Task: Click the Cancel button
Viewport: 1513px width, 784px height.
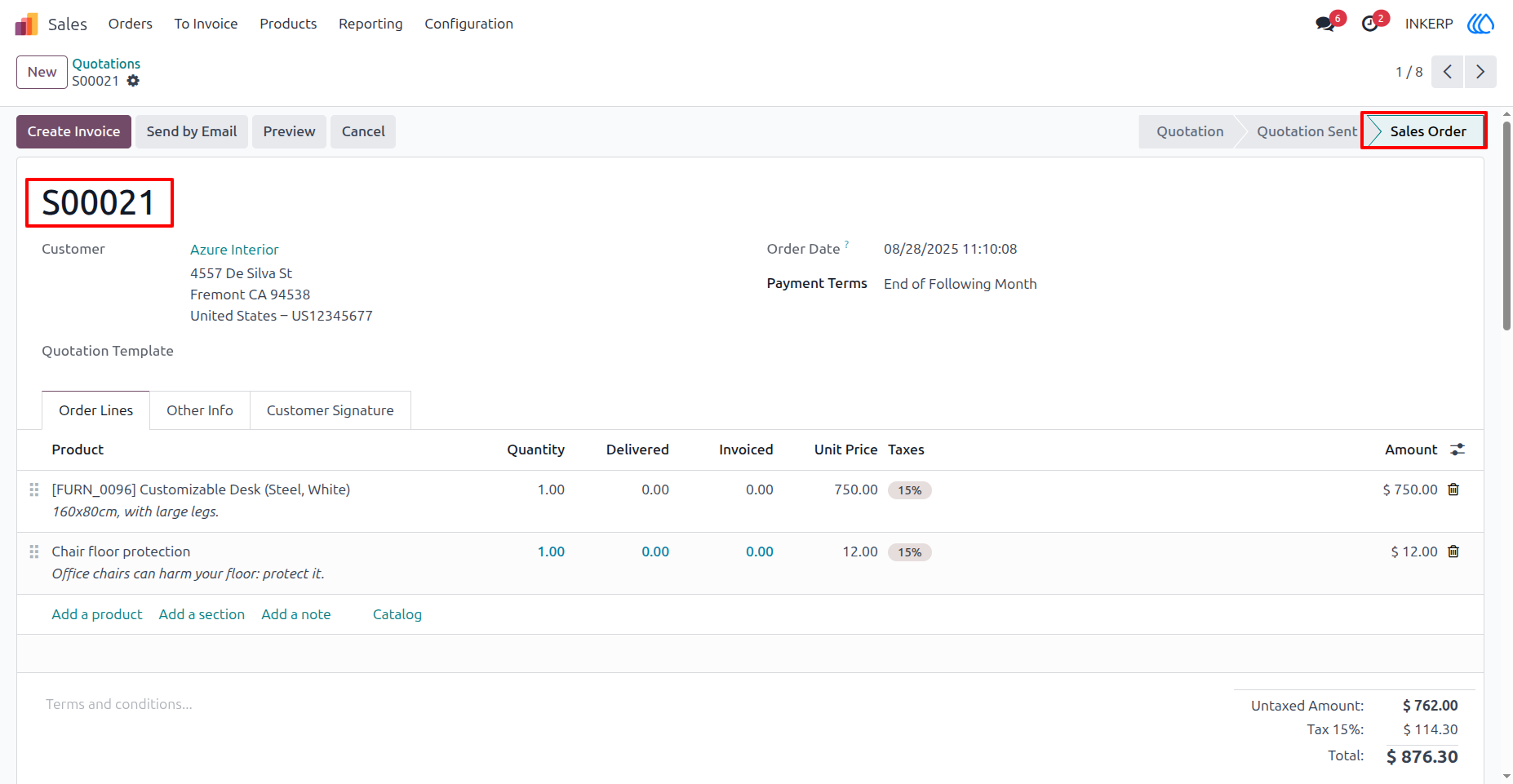Action: [x=363, y=131]
